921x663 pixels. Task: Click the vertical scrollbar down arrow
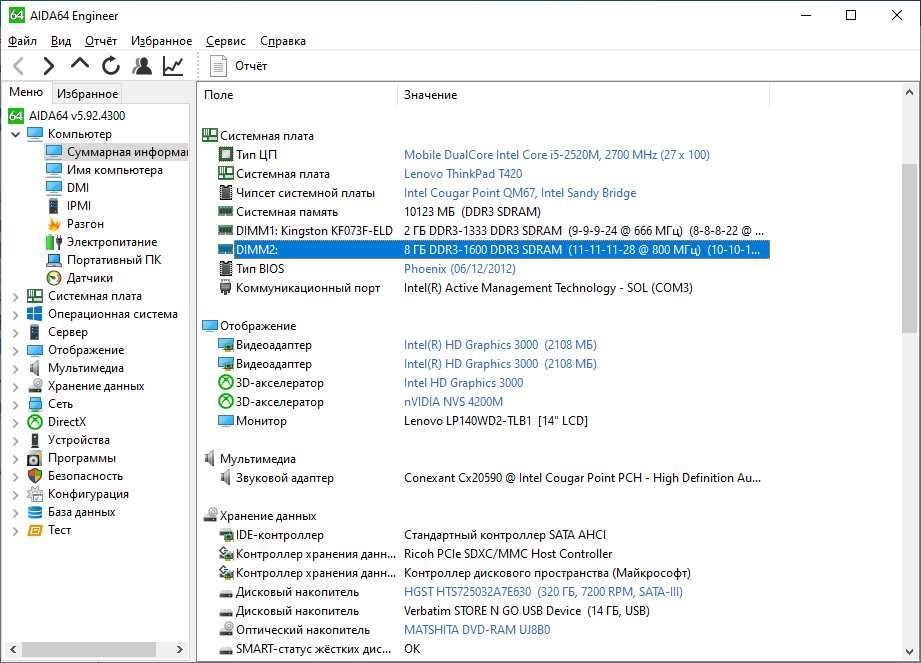[x=909, y=651]
